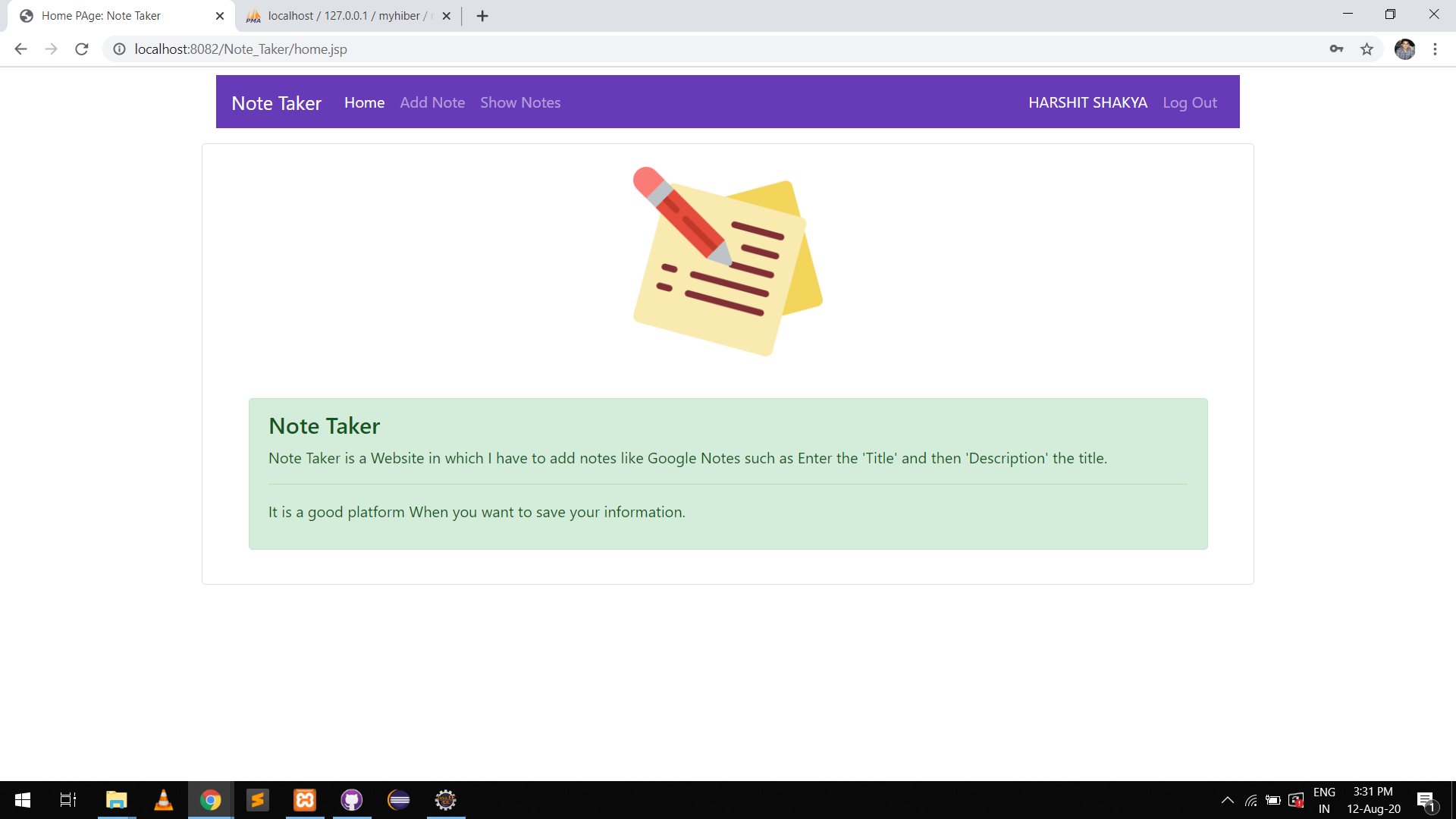Screen dimensions: 1456x819
Task: Click the Log Out link
Action: tap(1189, 102)
